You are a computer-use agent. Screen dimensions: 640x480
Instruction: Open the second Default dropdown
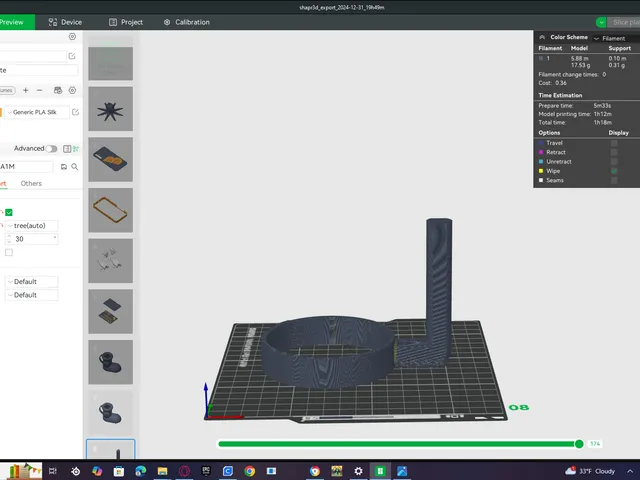(31, 295)
